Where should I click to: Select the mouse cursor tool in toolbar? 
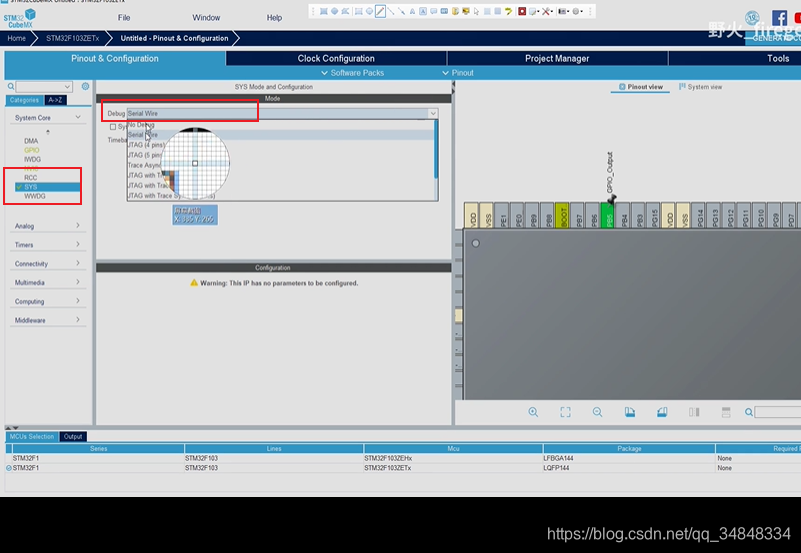pos(476,11)
